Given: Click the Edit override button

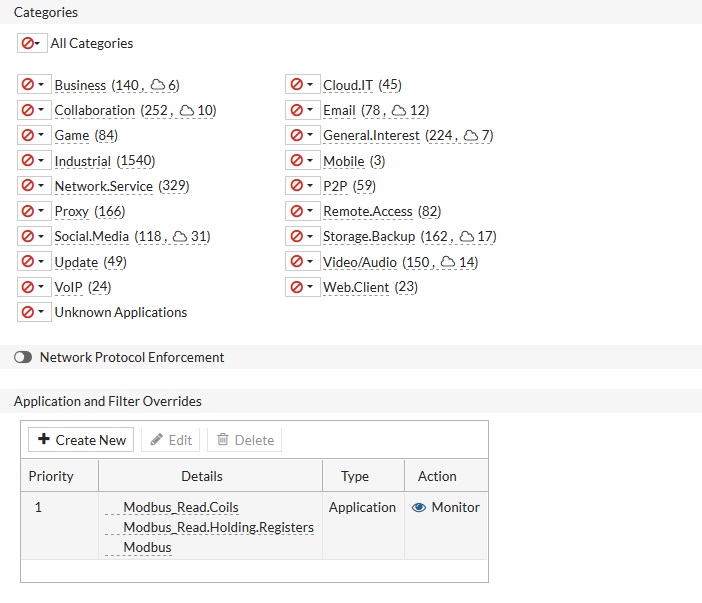Looking at the screenshot, I should click(x=171, y=440).
